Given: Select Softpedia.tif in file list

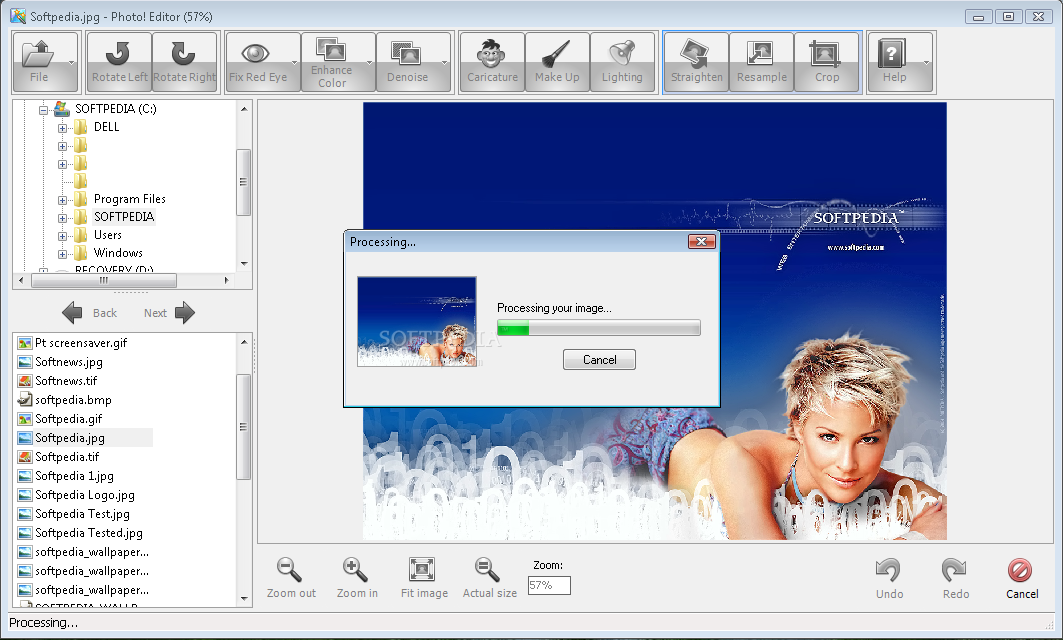Looking at the screenshot, I should (66, 456).
